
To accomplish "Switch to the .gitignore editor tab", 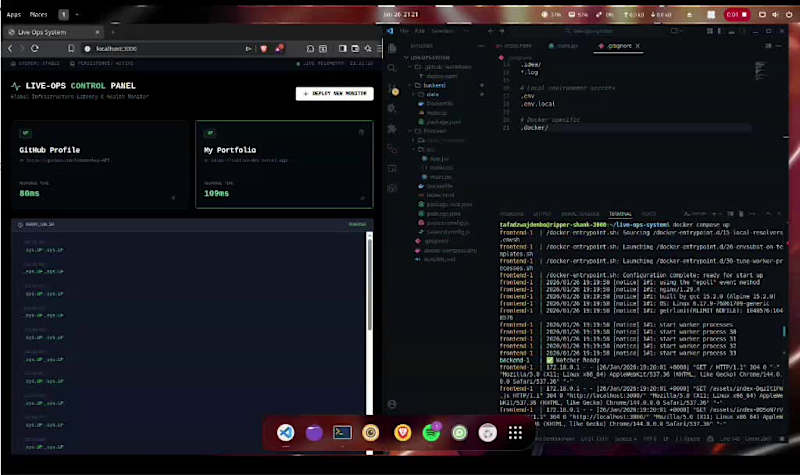I will click(619, 46).
